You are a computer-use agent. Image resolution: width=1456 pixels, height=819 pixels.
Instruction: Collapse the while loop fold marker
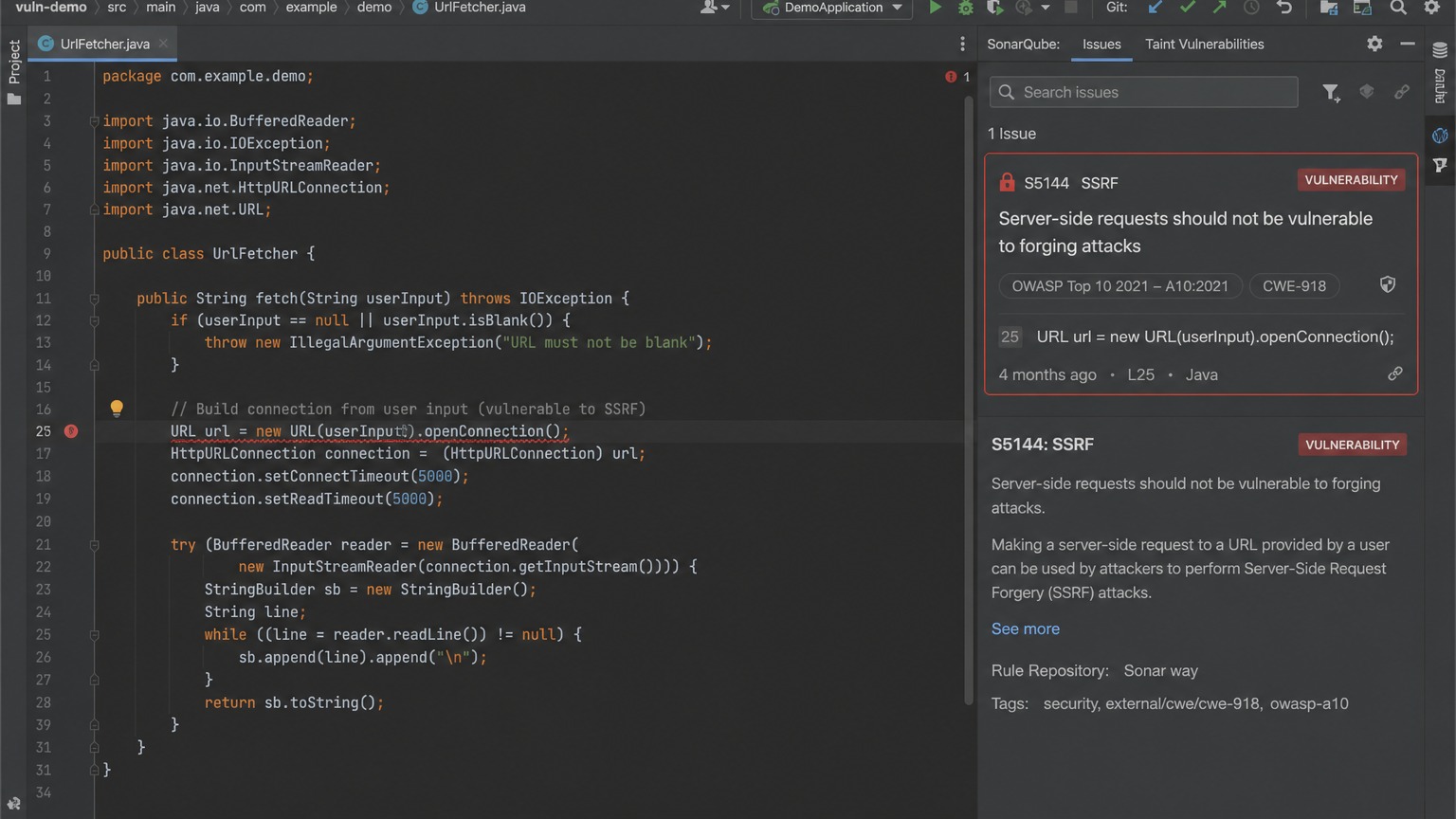[x=94, y=635]
